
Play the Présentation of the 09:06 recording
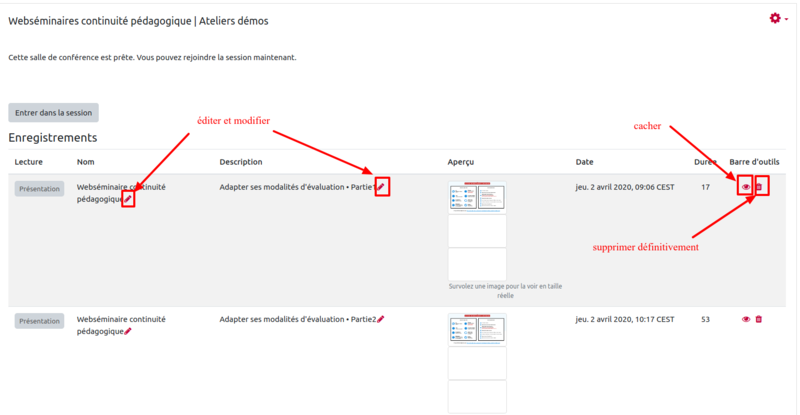pyautogui.click(x=39, y=188)
